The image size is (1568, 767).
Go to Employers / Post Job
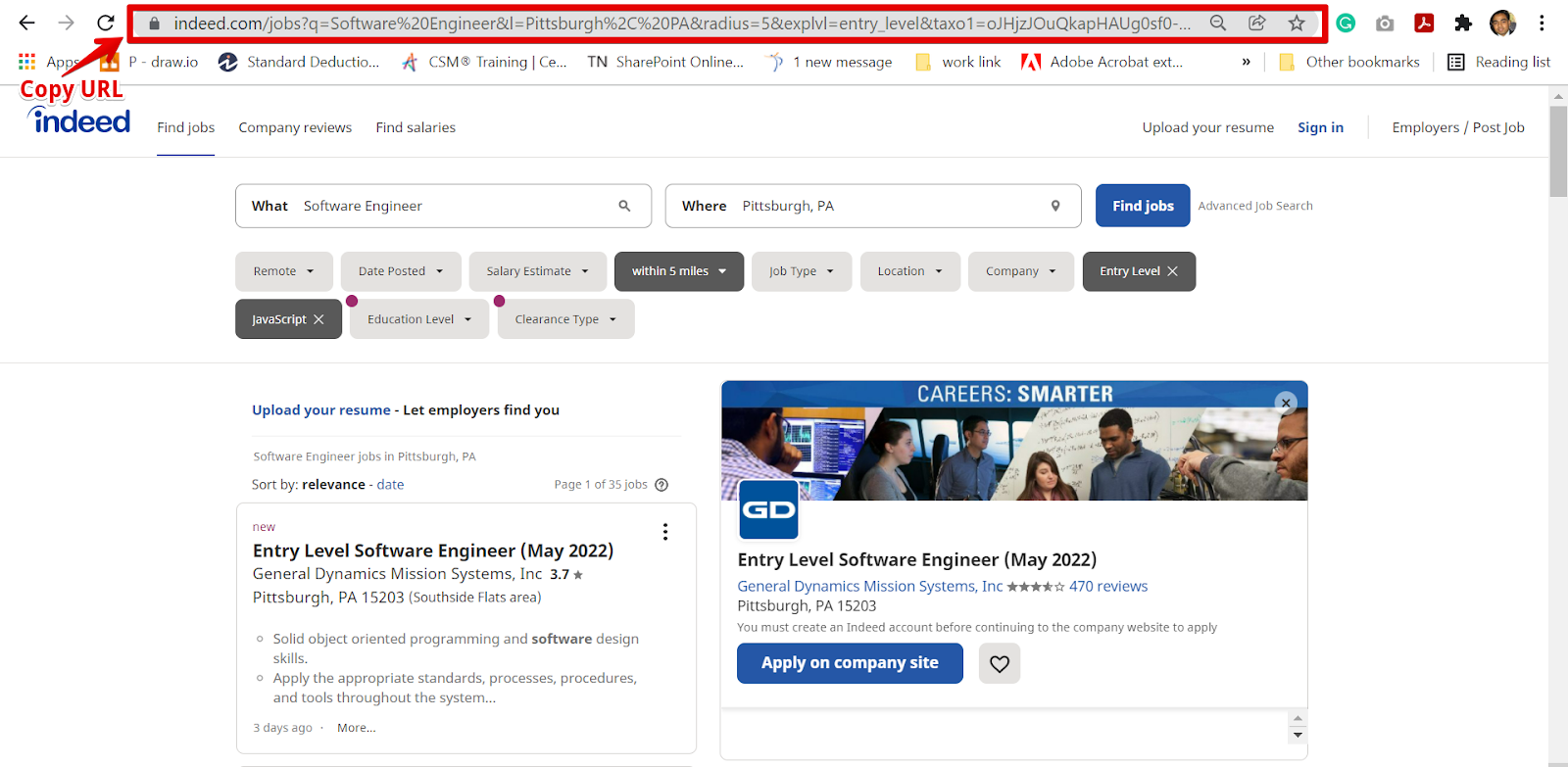coord(1458,127)
